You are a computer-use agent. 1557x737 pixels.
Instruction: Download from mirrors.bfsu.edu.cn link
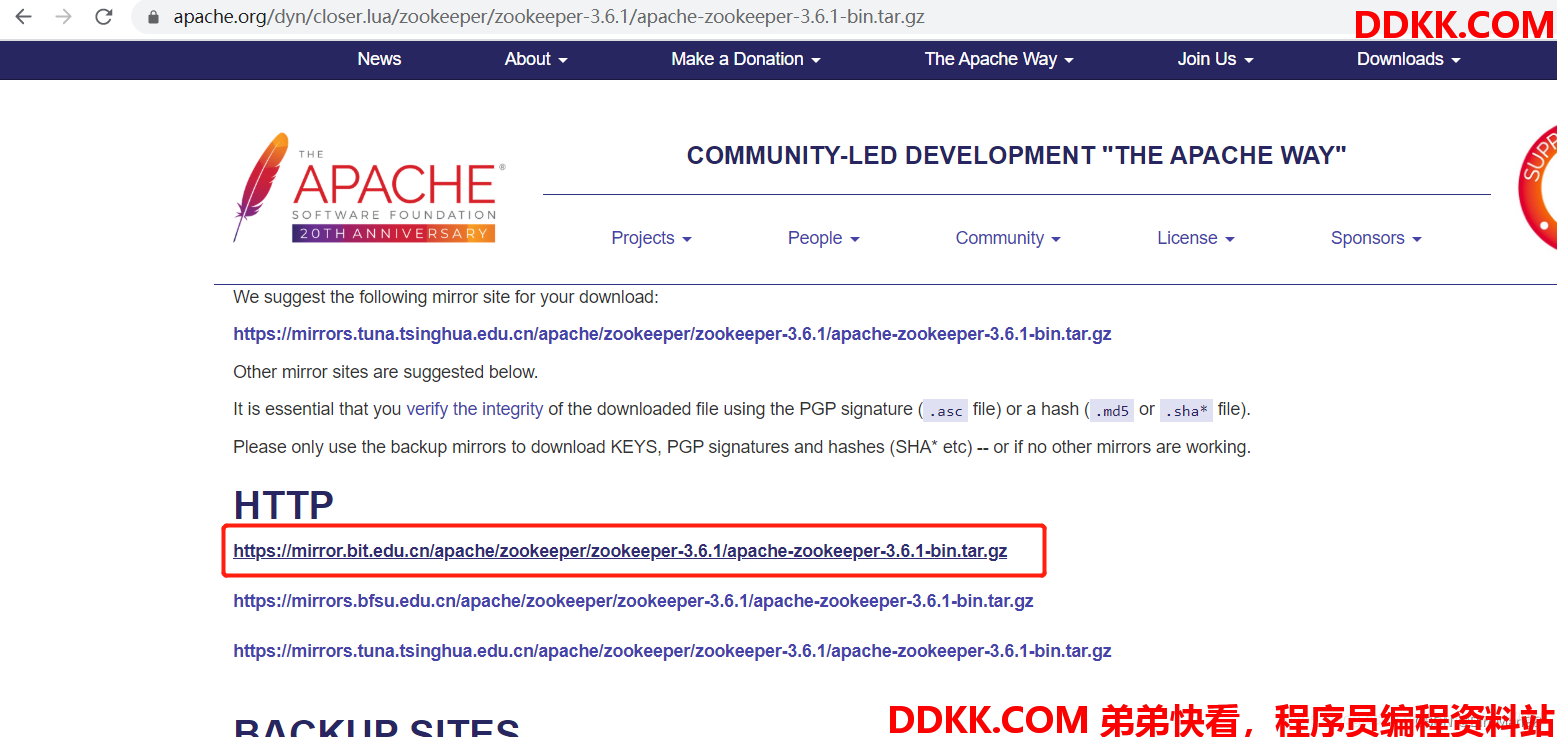[633, 601]
